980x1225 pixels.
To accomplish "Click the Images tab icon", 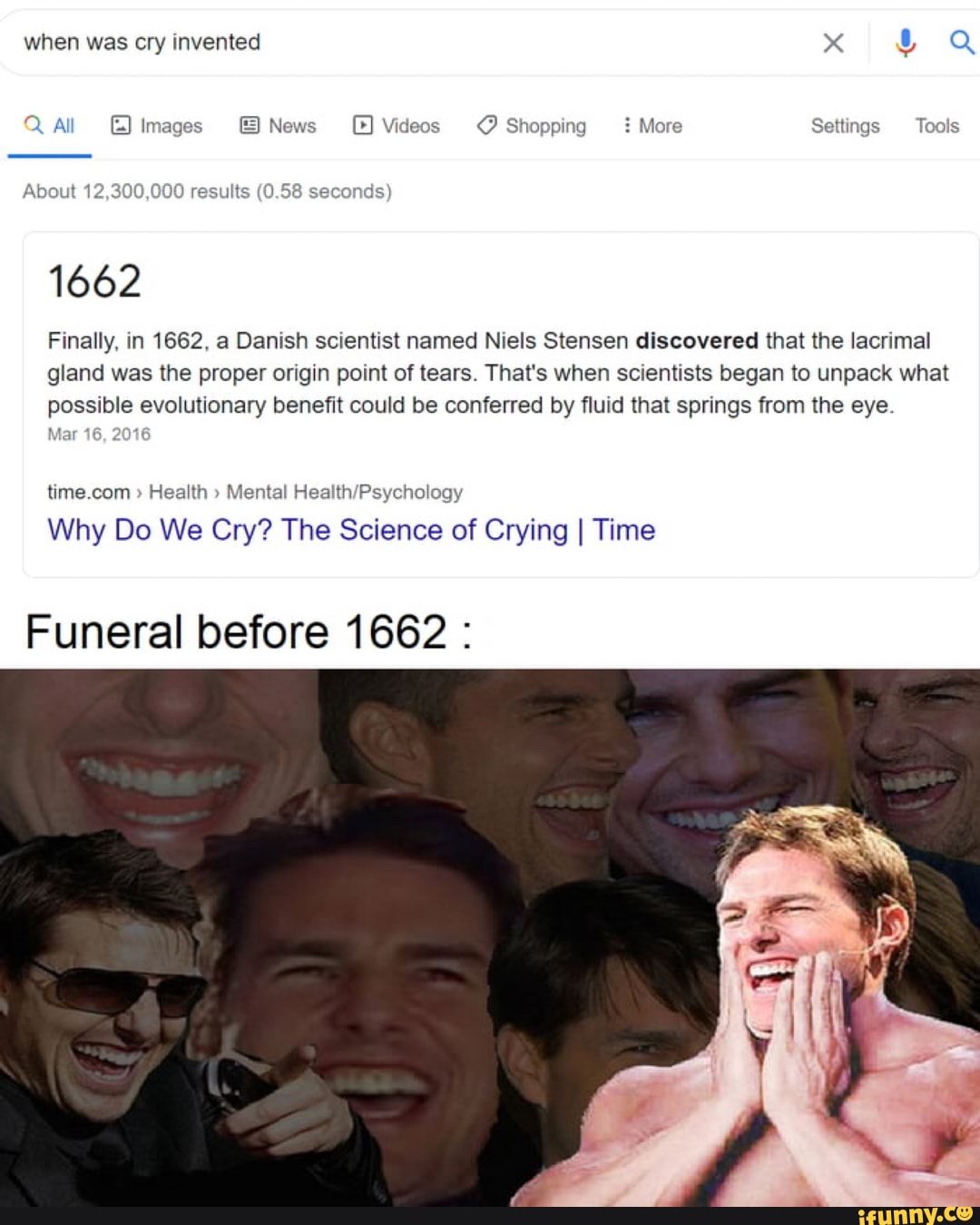I will 121,125.
